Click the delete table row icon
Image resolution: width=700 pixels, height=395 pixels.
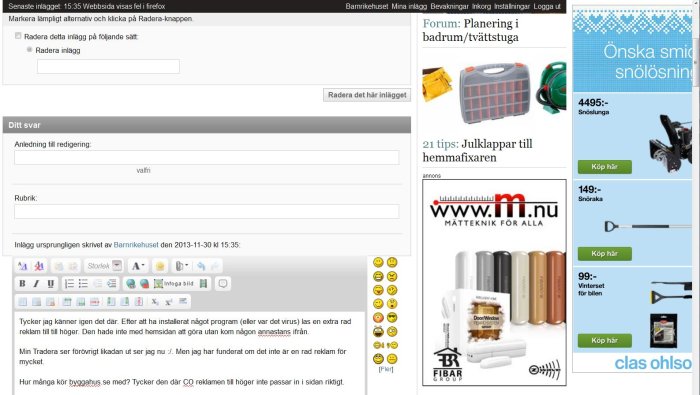click(x=95, y=302)
